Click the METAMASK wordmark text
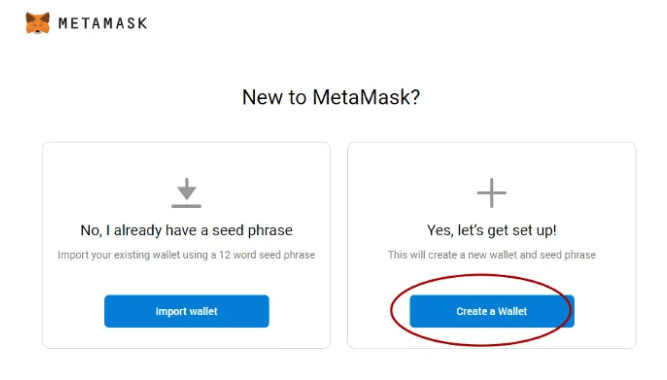 (103, 23)
